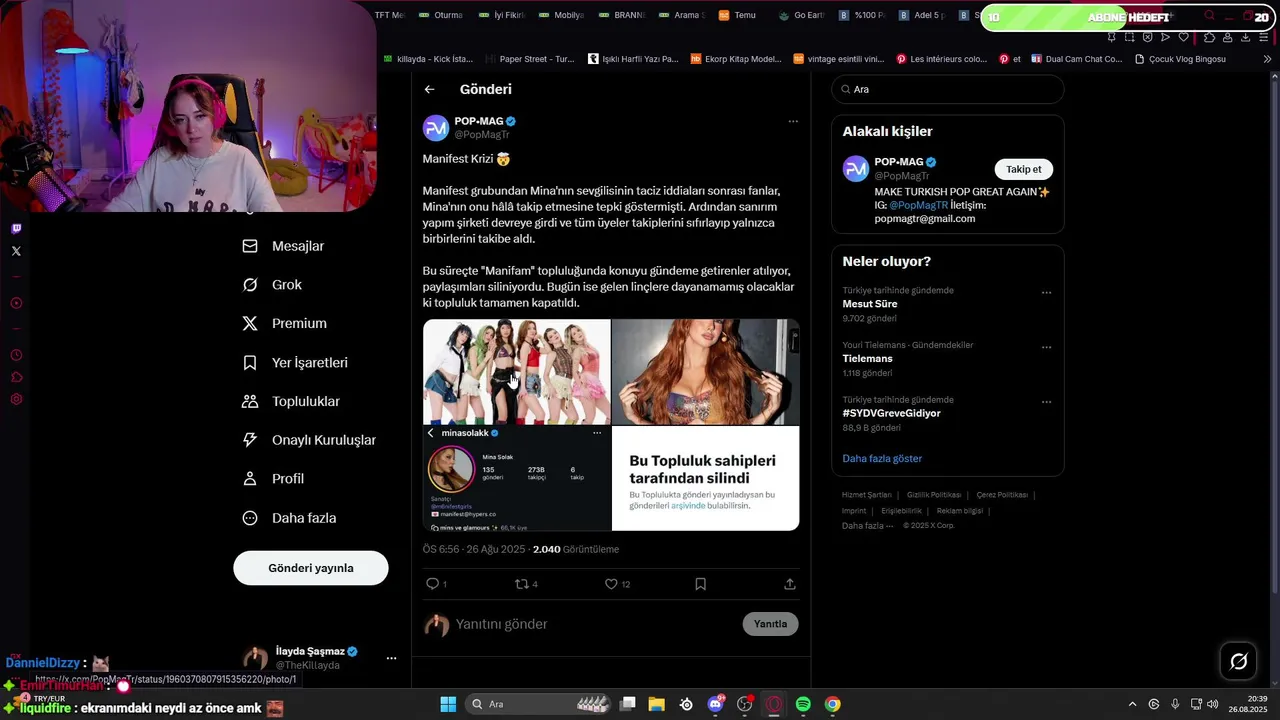Click the Task View taskbar icon
Screen dimensions: 1280x720
click(628, 704)
